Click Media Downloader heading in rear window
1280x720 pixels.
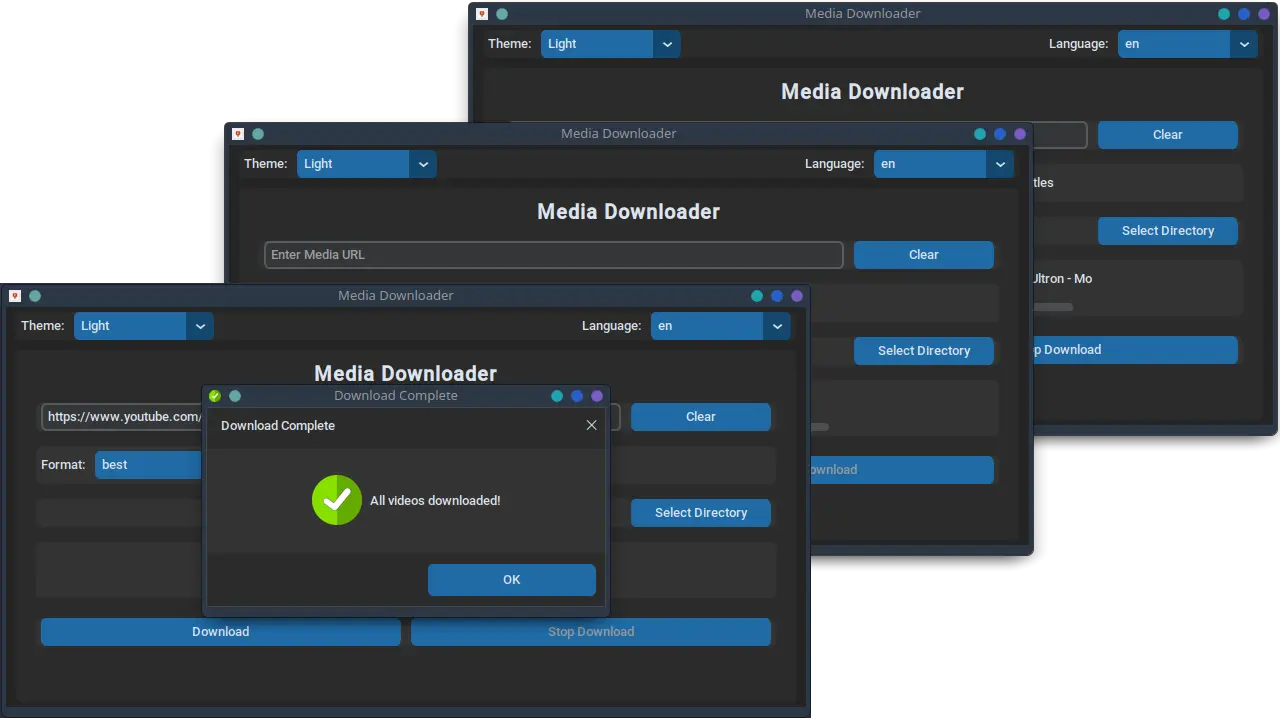click(872, 92)
